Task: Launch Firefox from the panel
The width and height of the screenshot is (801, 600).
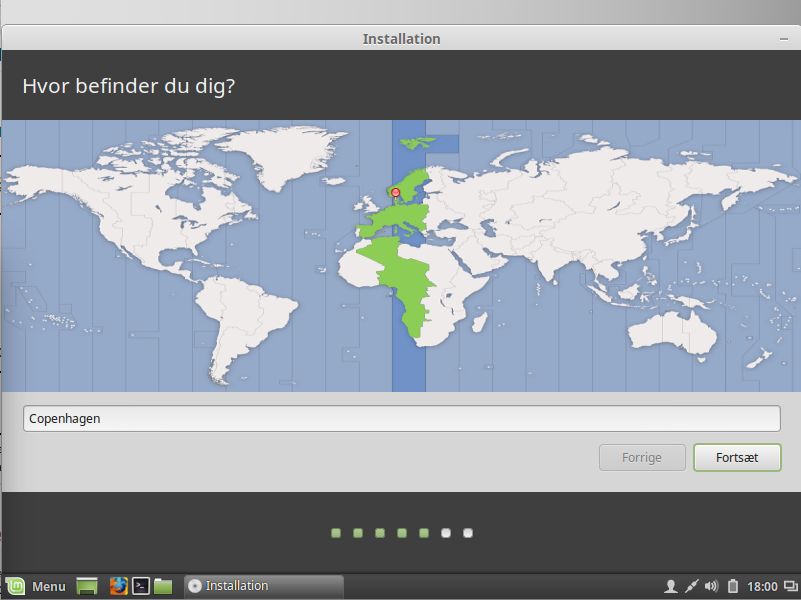Action: click(x=119, y=586)
